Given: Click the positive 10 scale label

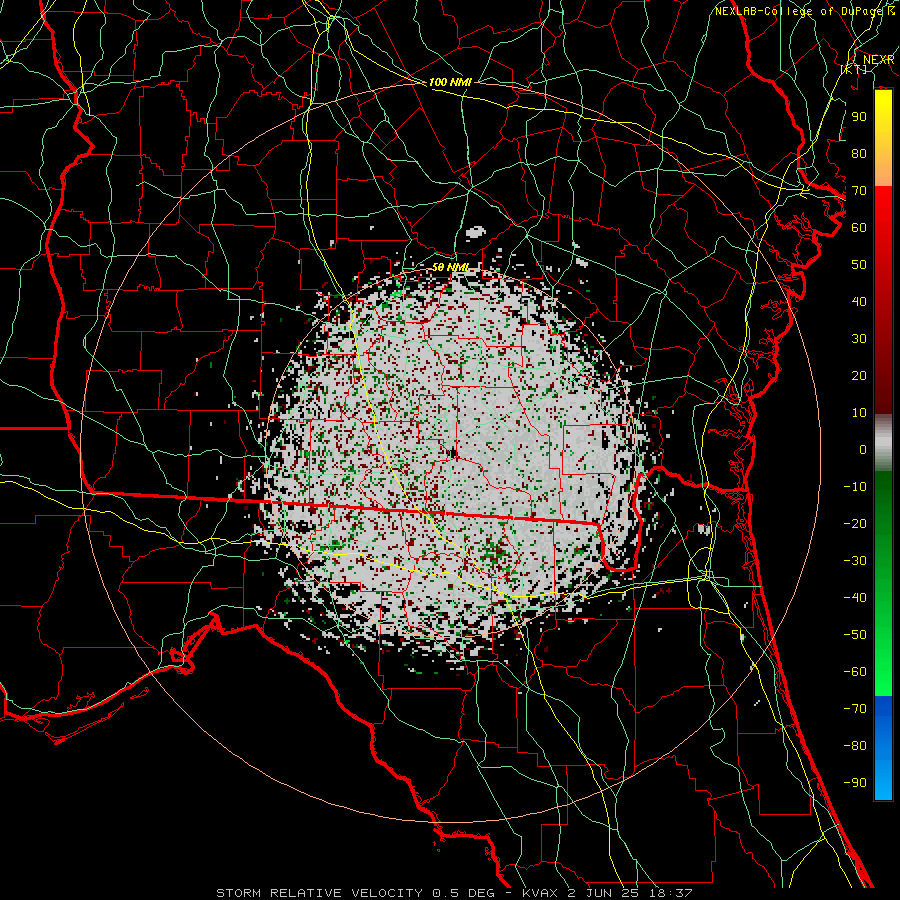Looking at the screenshot, I should point(859,413).
